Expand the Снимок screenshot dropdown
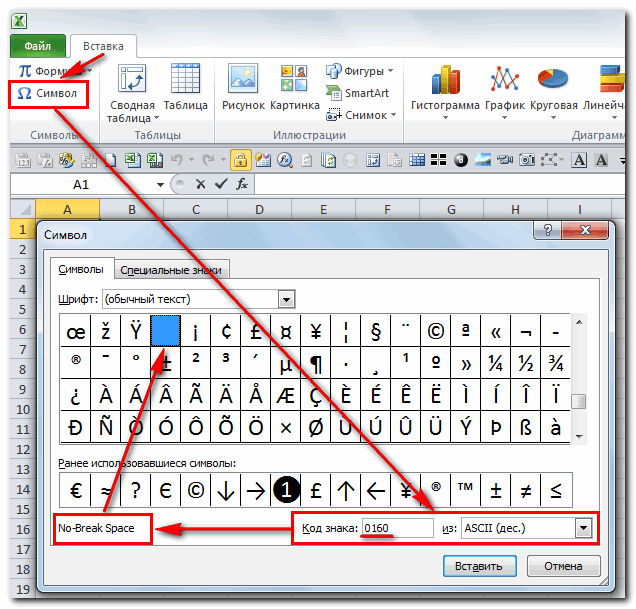This screenshot has height=609, width=636. (393, 115)
